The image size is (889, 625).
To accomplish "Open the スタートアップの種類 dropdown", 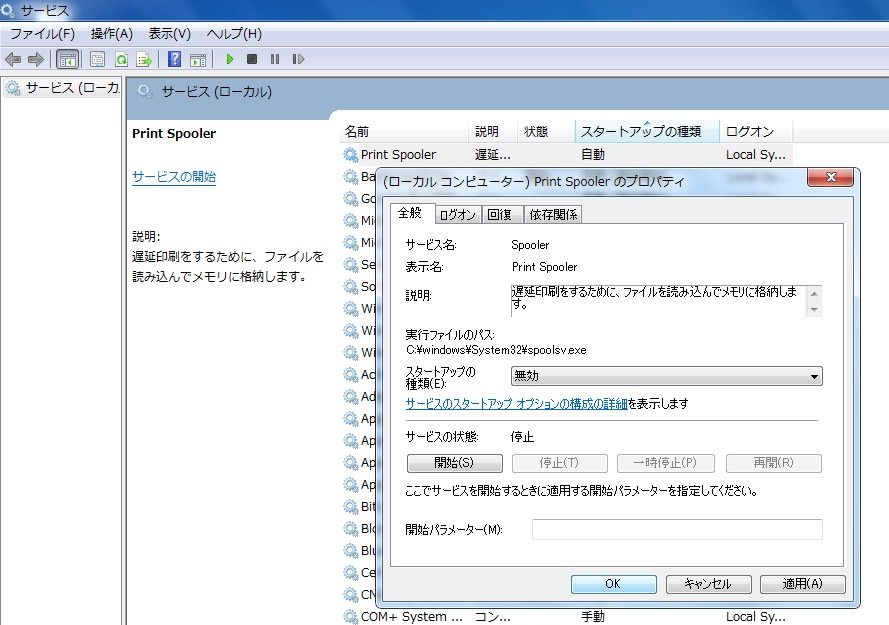I will click(x=666, y=376).
